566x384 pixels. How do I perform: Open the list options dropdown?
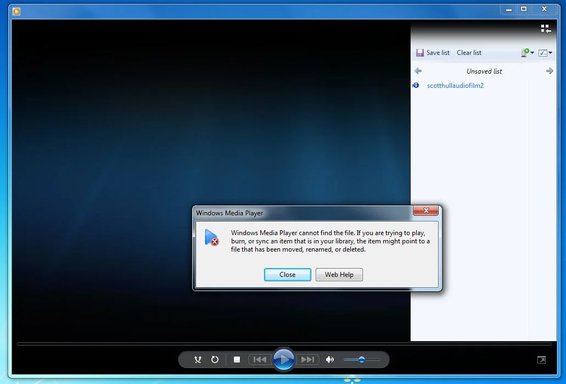pyautogui.click(x=545, y=53)
